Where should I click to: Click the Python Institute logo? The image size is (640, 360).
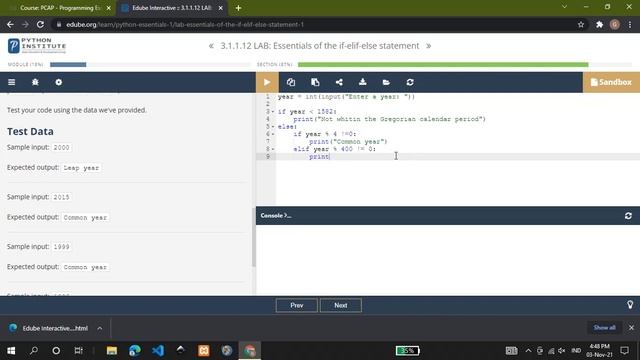[37, 46]
